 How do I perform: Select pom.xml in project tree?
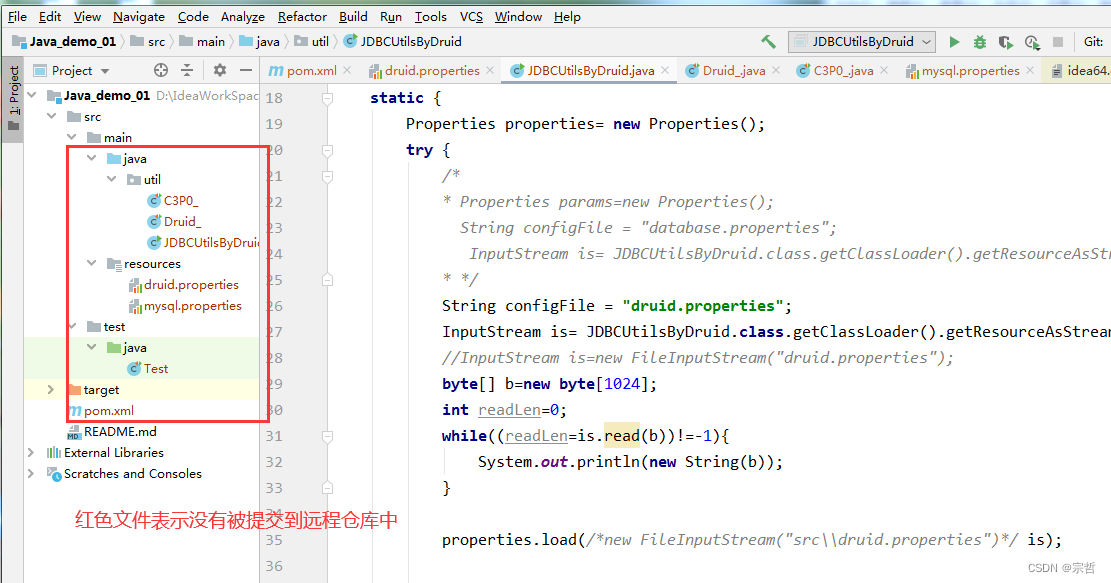(101, 410)
